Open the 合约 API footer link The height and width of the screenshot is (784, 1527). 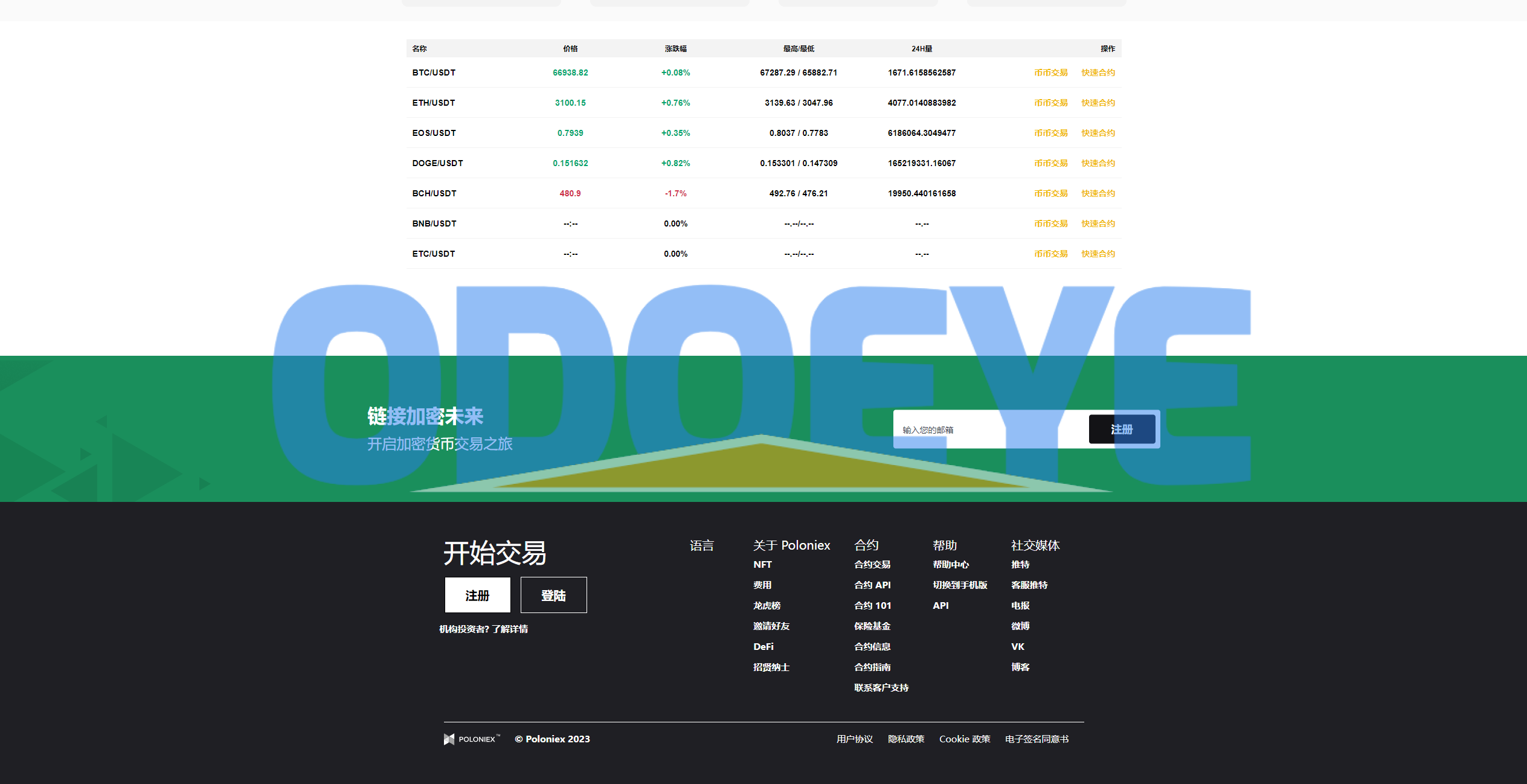pos(872,585)
